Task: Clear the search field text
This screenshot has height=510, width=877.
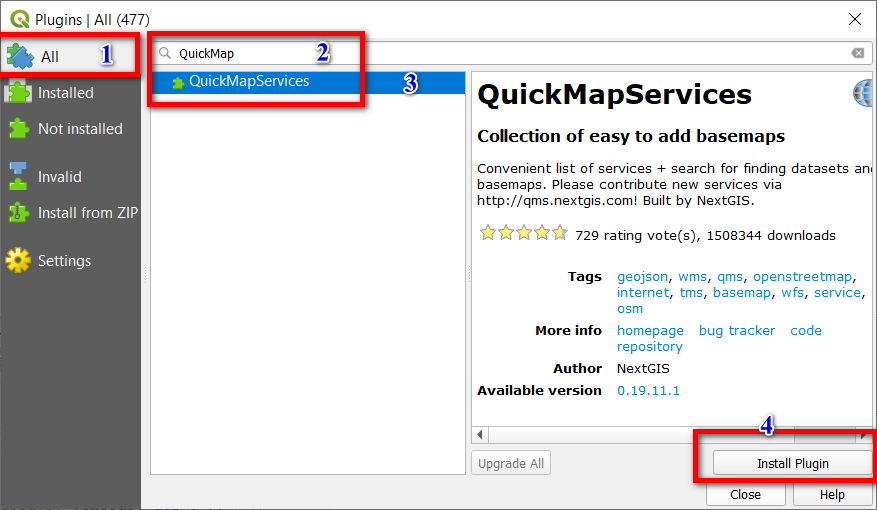Action: tap(857, 53)
